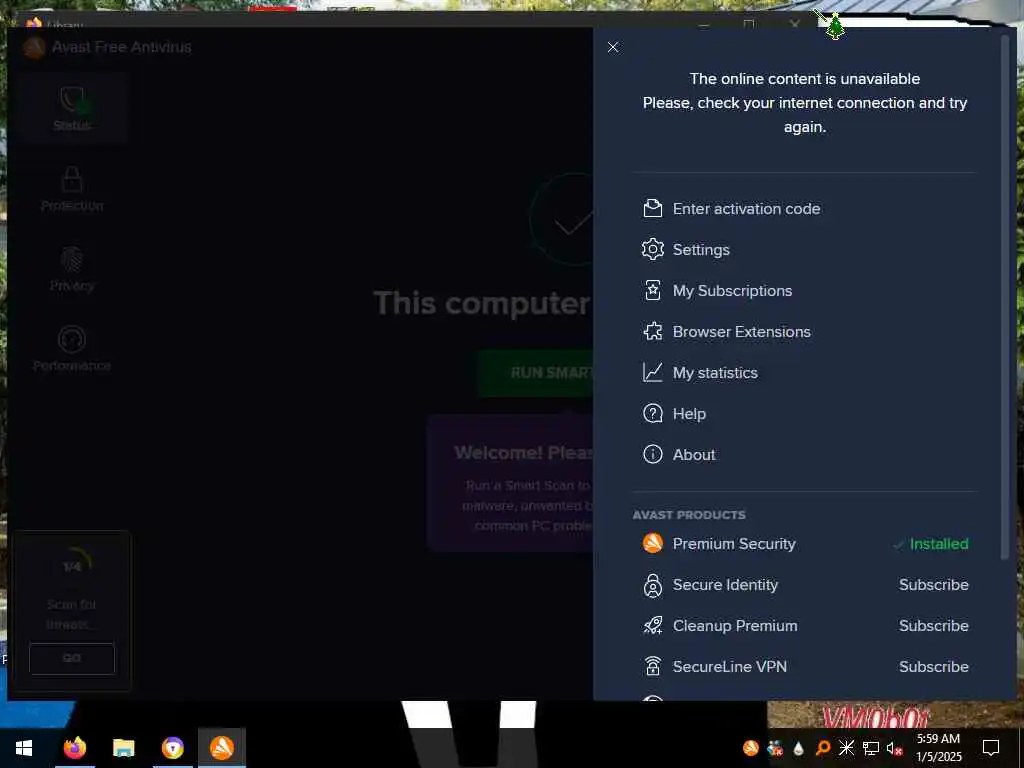Open the dimmed Protection lock icon
This screenshot has width=1024, height=768.
72,180
